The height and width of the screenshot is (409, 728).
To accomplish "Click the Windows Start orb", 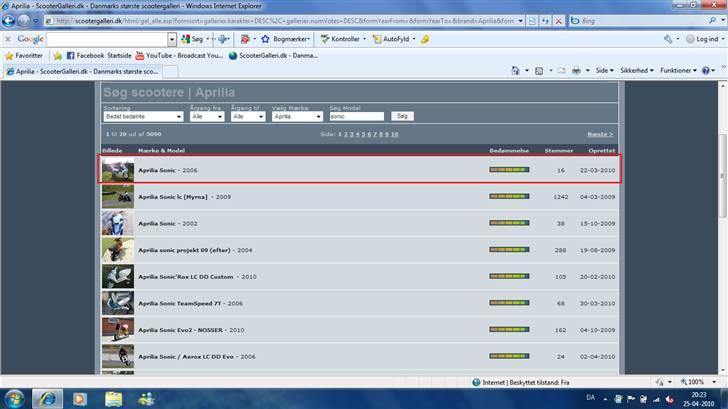I will pyautogui.click(x=18, y=397).
